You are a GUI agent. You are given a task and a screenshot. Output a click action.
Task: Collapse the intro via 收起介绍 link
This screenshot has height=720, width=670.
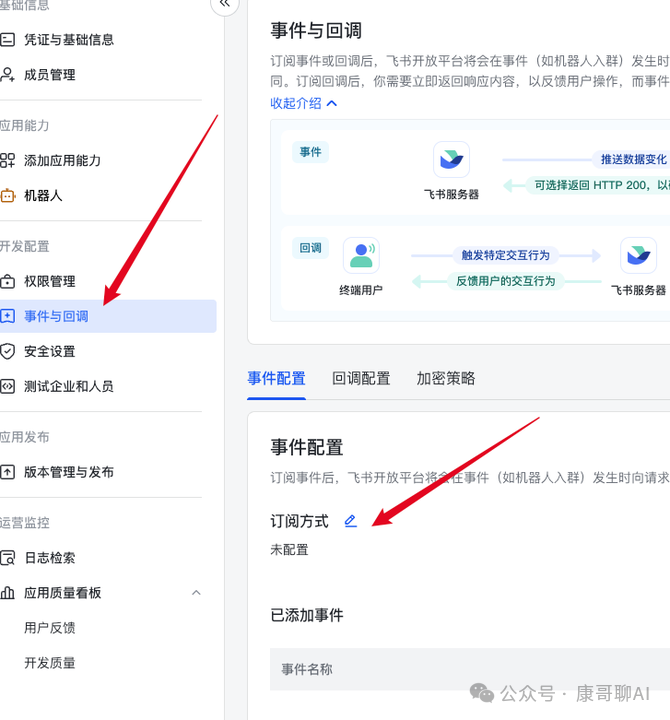click(x=304, y=103)
